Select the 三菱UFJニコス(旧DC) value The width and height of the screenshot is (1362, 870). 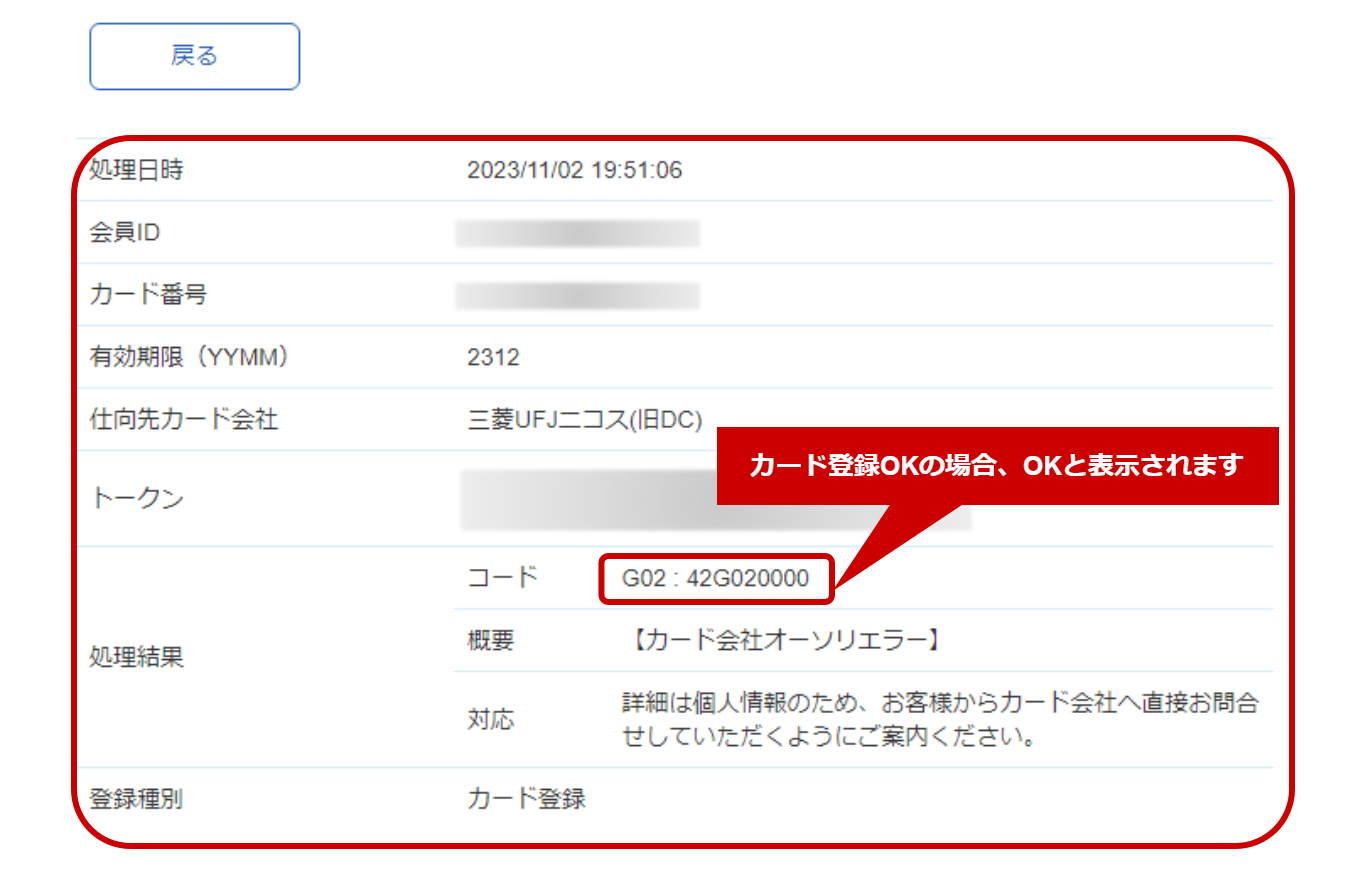pos(585,419)
